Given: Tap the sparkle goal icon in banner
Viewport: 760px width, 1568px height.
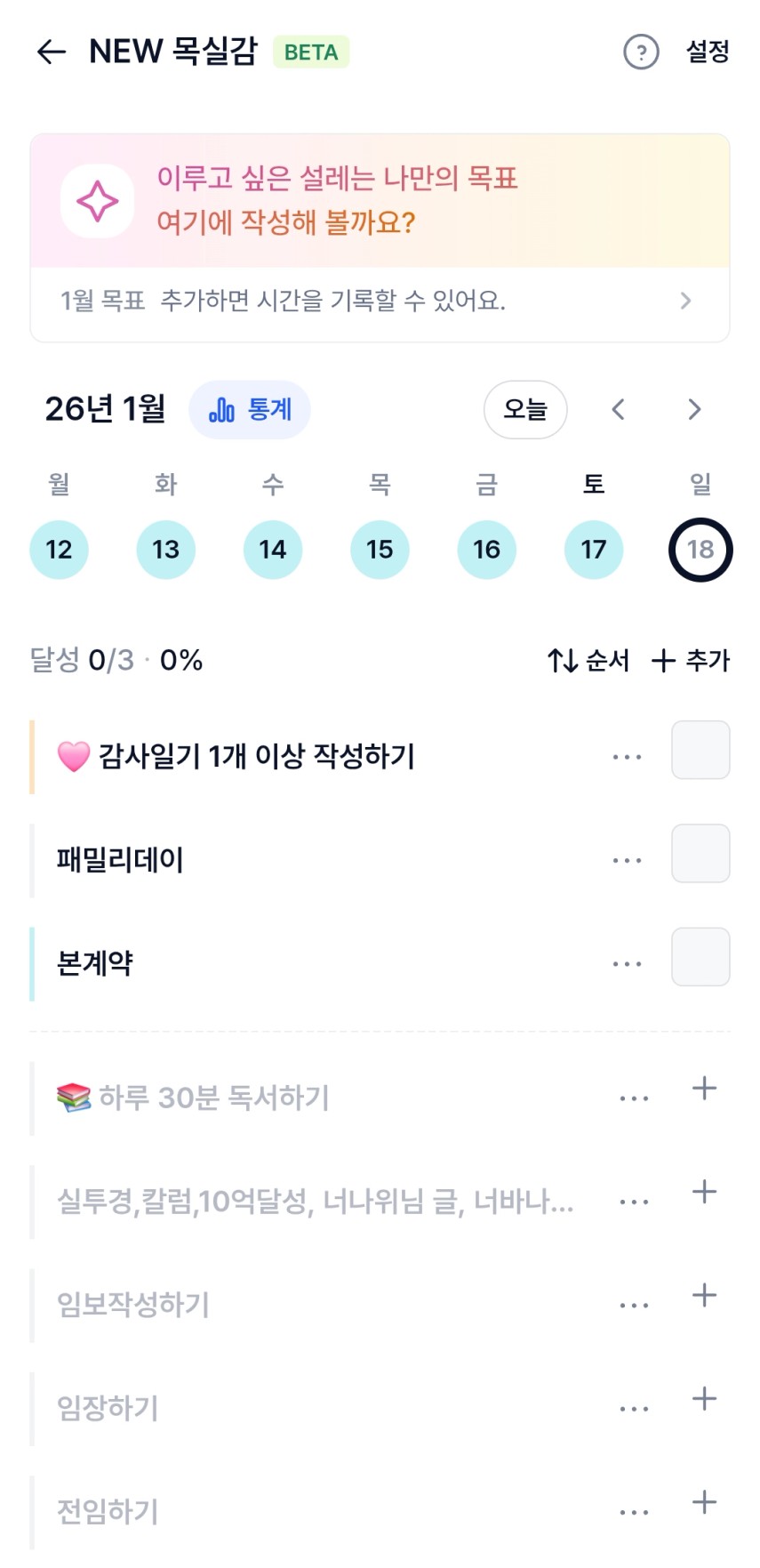Looking at the screenshot, I should pyautogui.click(x=97, y=201).
